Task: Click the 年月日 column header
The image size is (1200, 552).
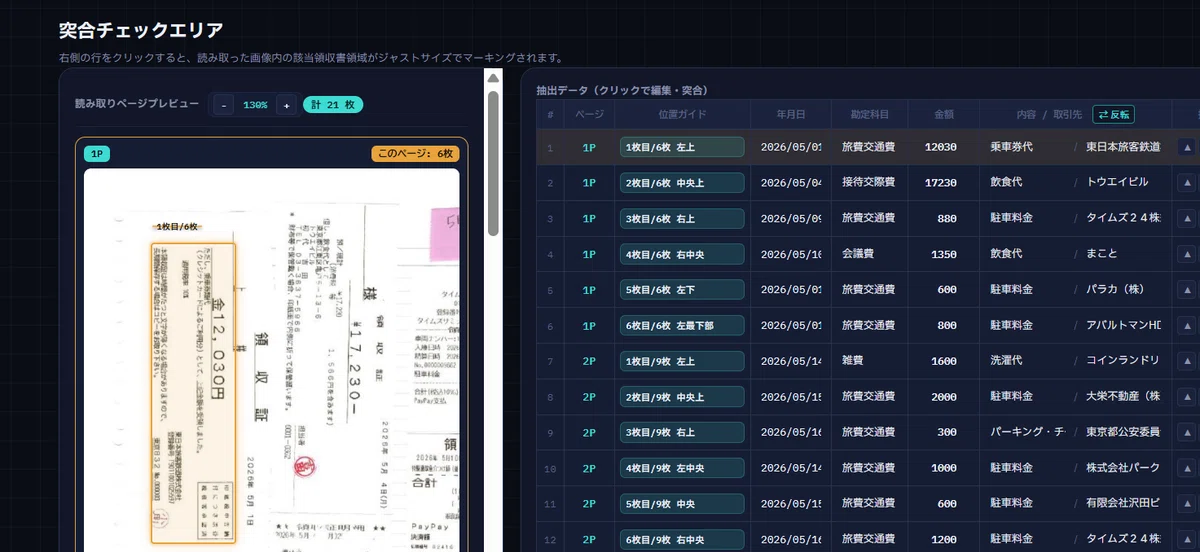Action: [x=790, y=115]
